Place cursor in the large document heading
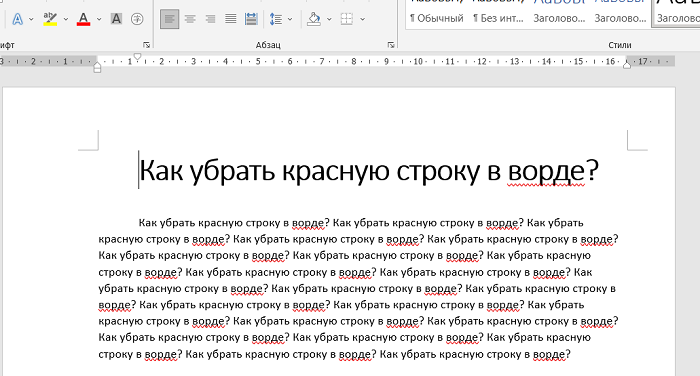 tap(368, 171)
